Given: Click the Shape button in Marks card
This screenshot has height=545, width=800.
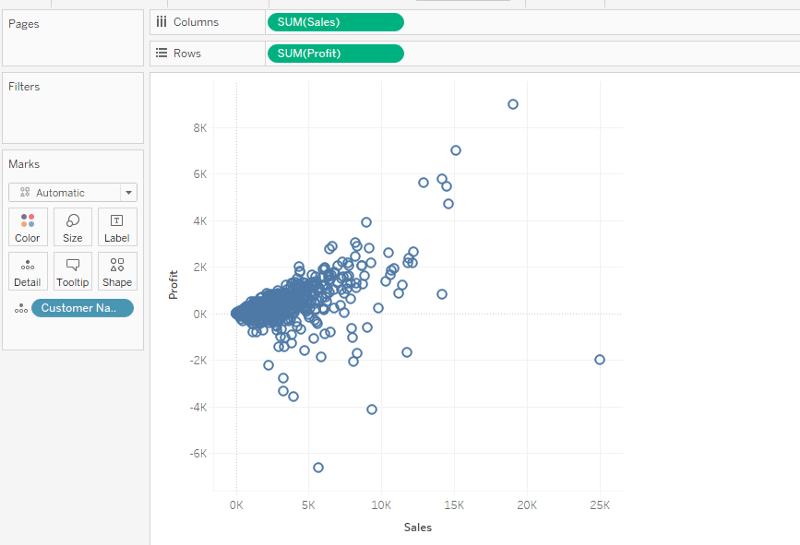Looking at the screenshot, I should (x=117, y=271).
